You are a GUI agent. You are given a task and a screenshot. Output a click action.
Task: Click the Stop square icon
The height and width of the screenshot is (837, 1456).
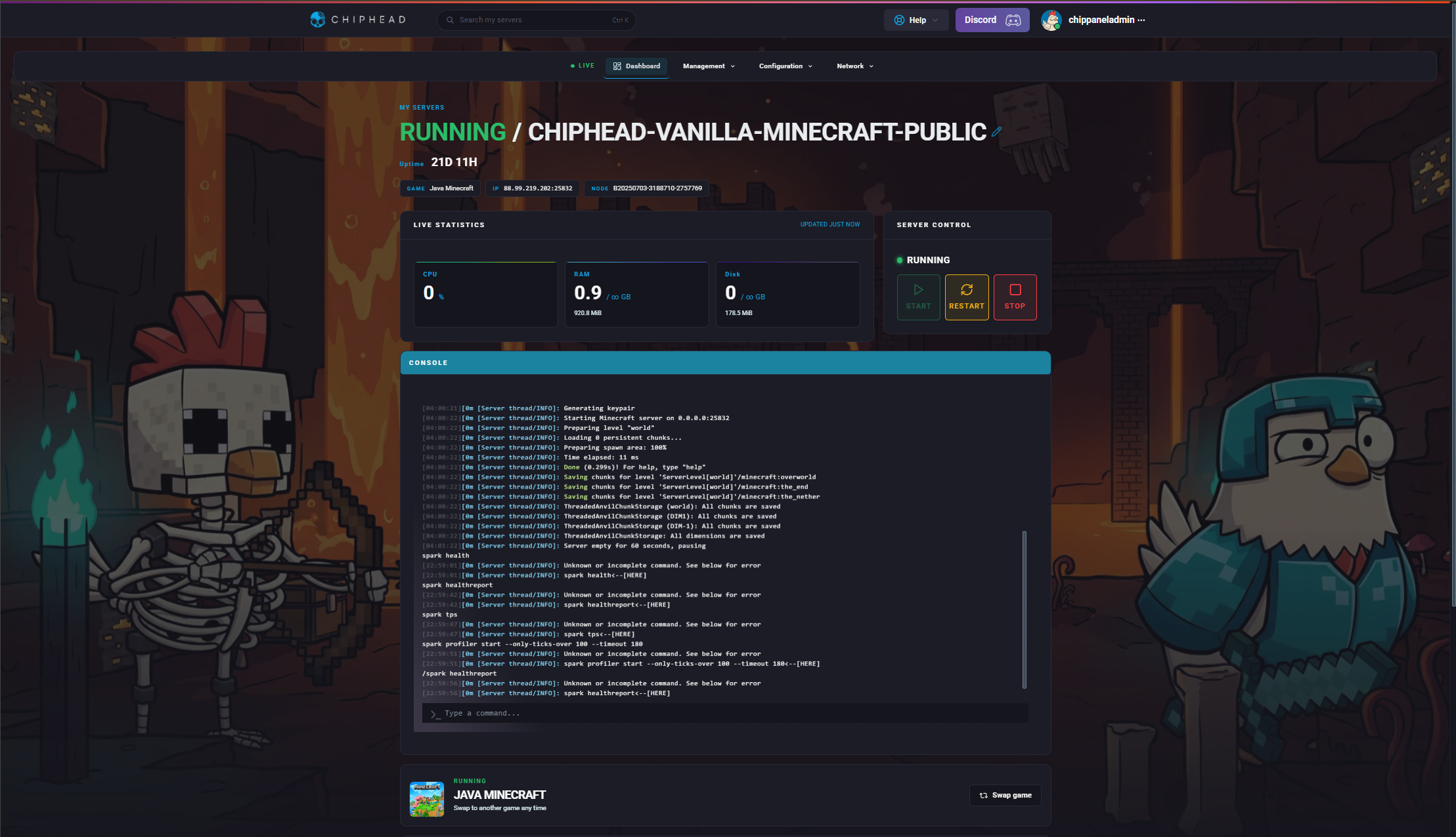(x=1015, y=290)
